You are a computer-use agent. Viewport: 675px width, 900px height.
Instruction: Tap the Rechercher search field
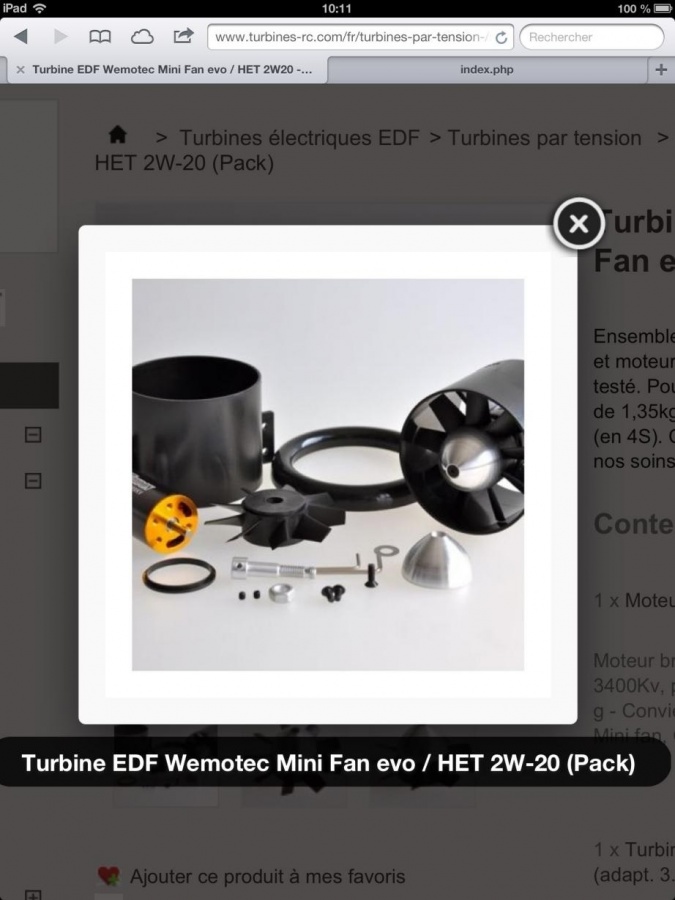(592, 37)
